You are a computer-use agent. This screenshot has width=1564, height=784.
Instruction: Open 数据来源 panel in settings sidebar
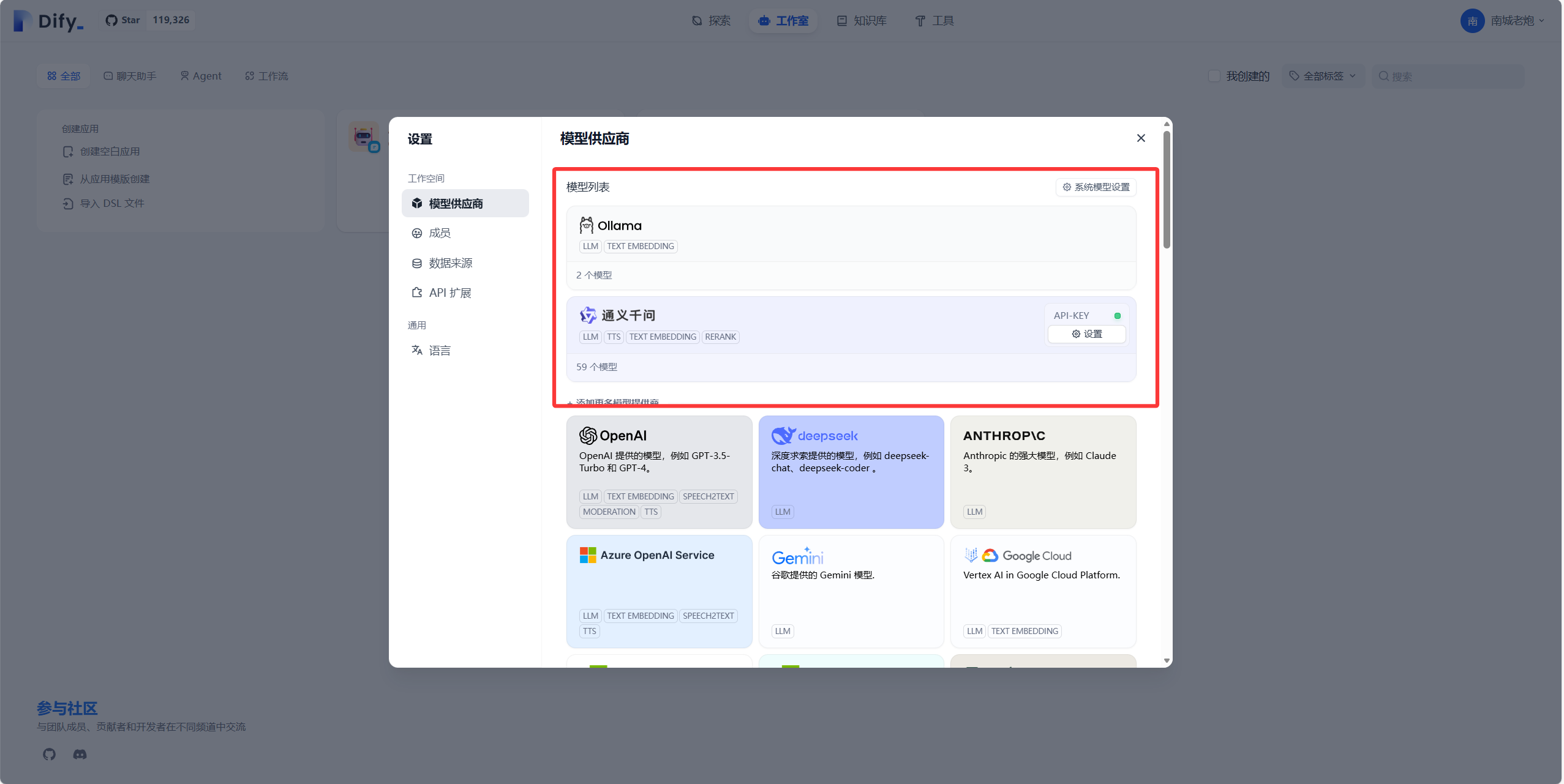click(x=450, y=263)
